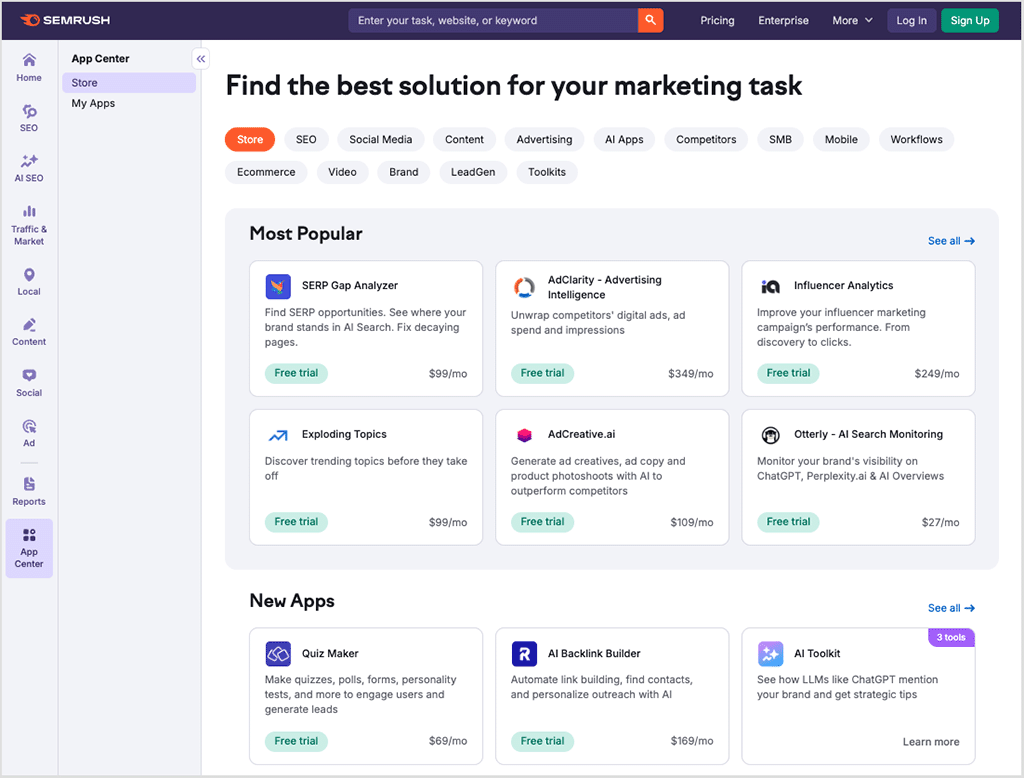Open the Otterly - AI Search Monitoring title
The image size is (1024, 778).
pos(868,434)
